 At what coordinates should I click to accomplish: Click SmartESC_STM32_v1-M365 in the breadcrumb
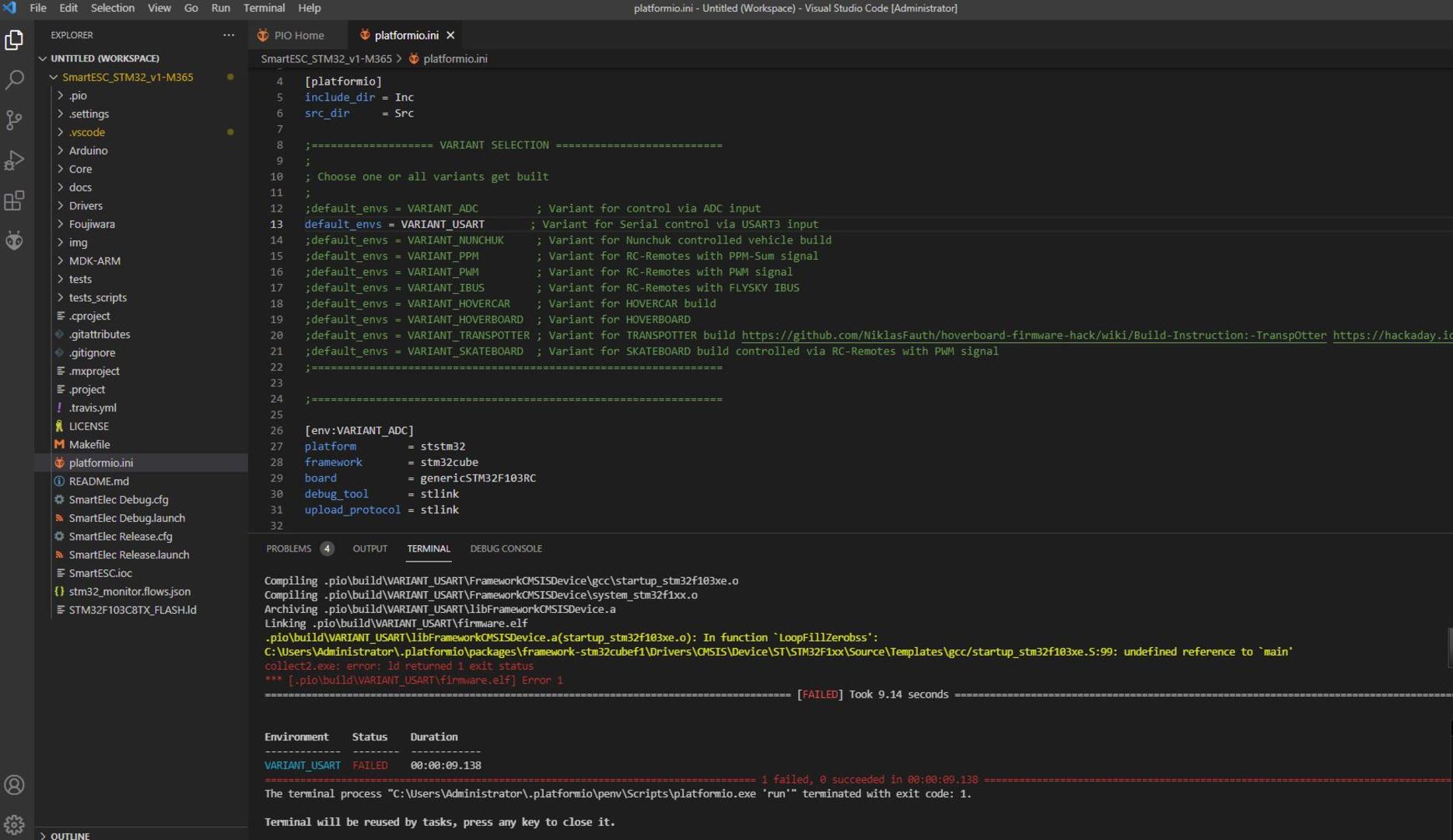coord(326,58)
